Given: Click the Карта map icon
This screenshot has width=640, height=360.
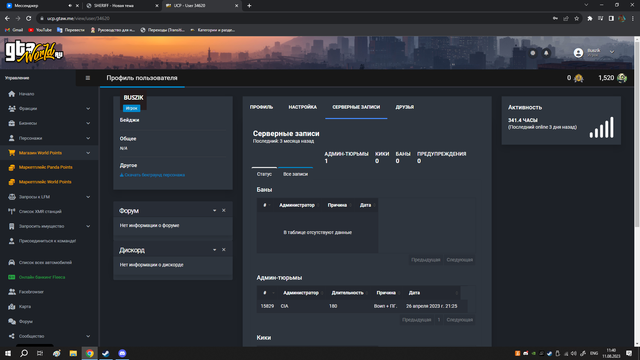Looking at the screenshot, I should coord(11,307).
